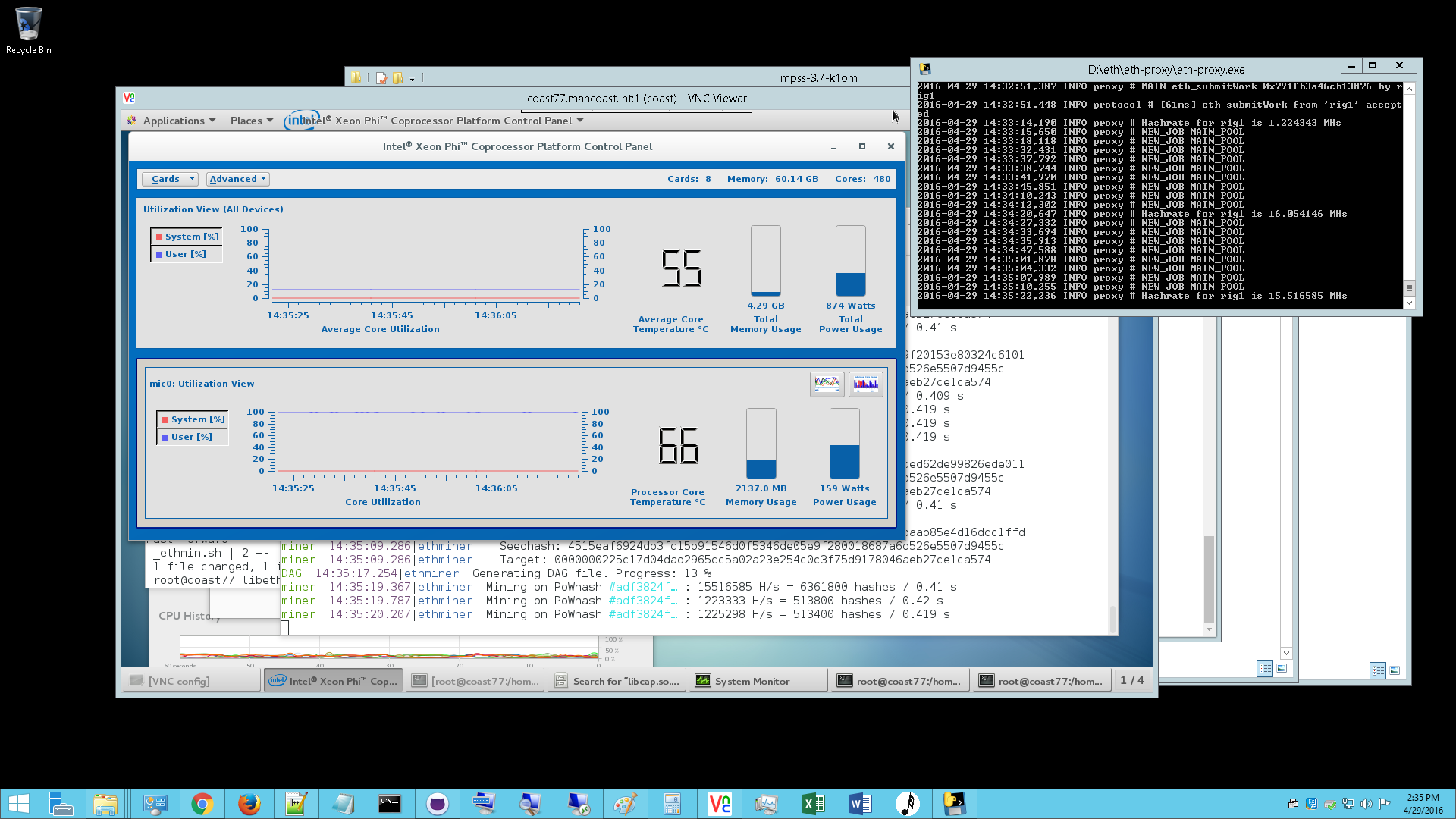The image size is (1456, 819).
Task: Switch to VNC Viewer on the taskbar
Action: point(719,804)
